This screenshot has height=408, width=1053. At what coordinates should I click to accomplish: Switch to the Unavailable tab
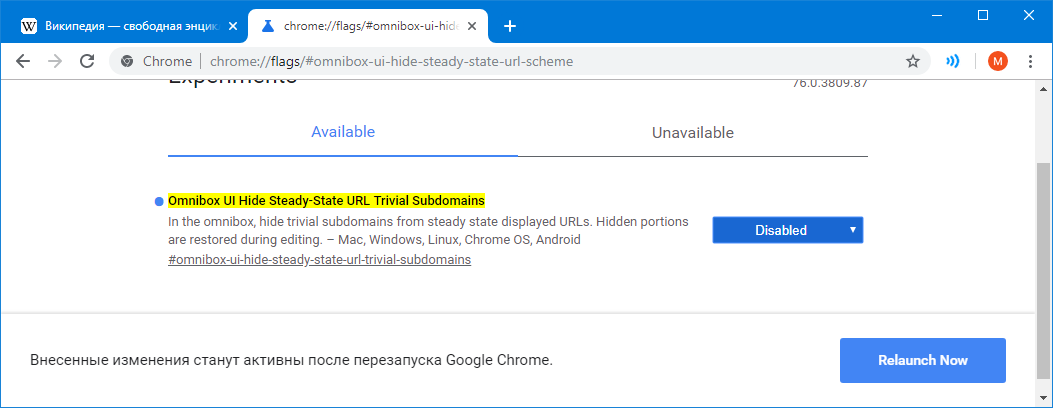(x=692, y=132)
